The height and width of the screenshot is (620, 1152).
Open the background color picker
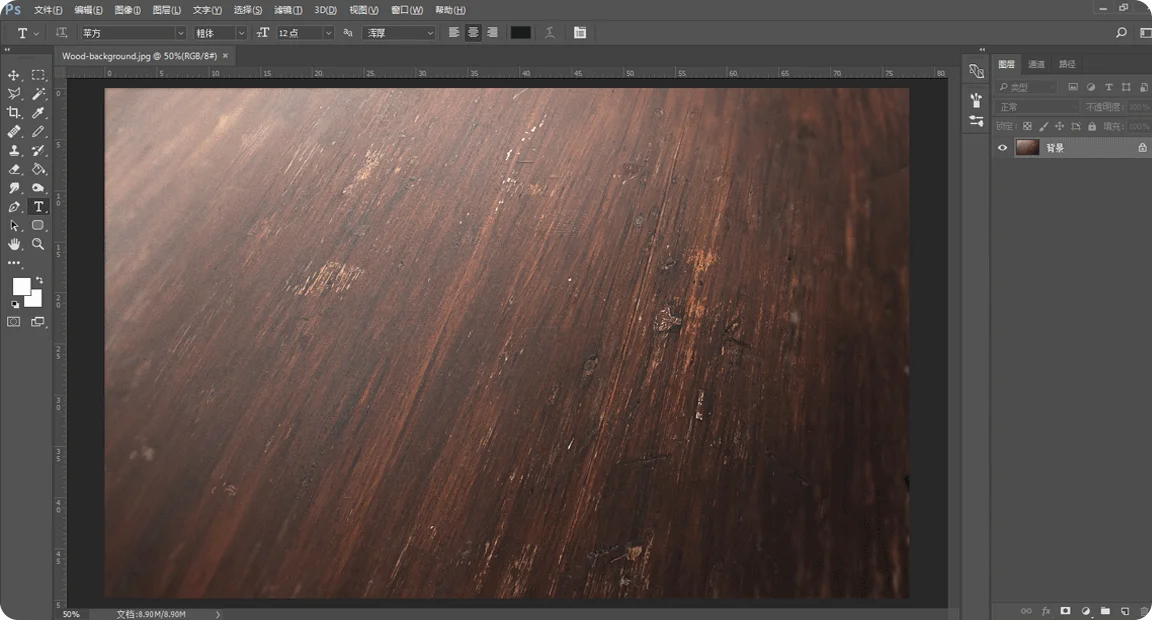click(x=35, y=300)
